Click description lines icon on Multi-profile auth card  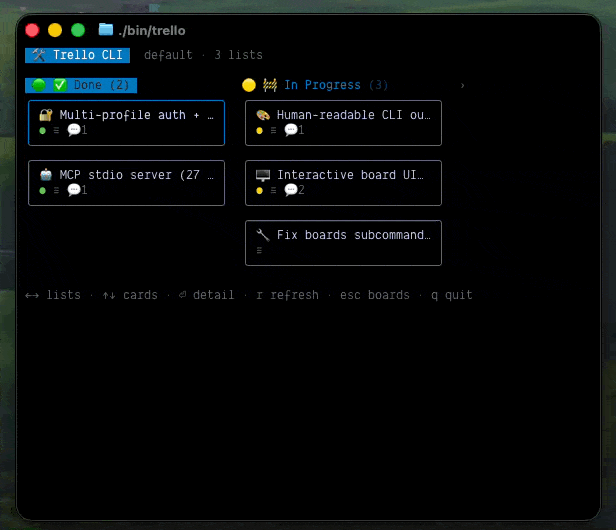coord(56,130)
